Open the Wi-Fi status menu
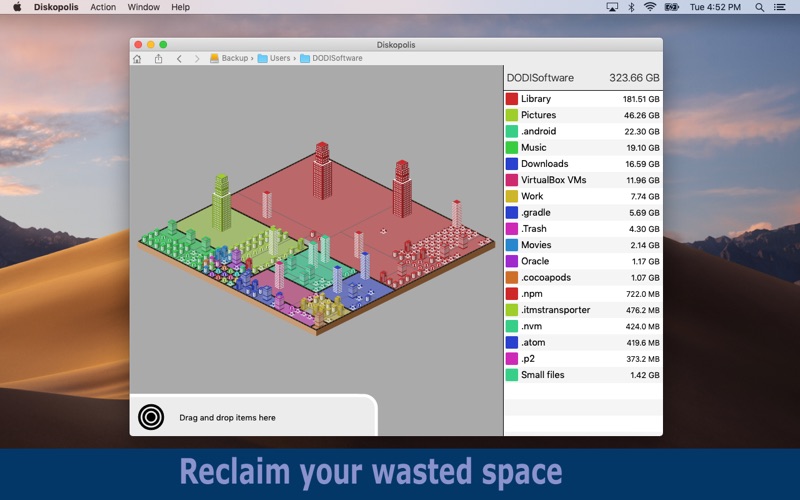This screenshot has height=500, width=800. click(650, 7)
